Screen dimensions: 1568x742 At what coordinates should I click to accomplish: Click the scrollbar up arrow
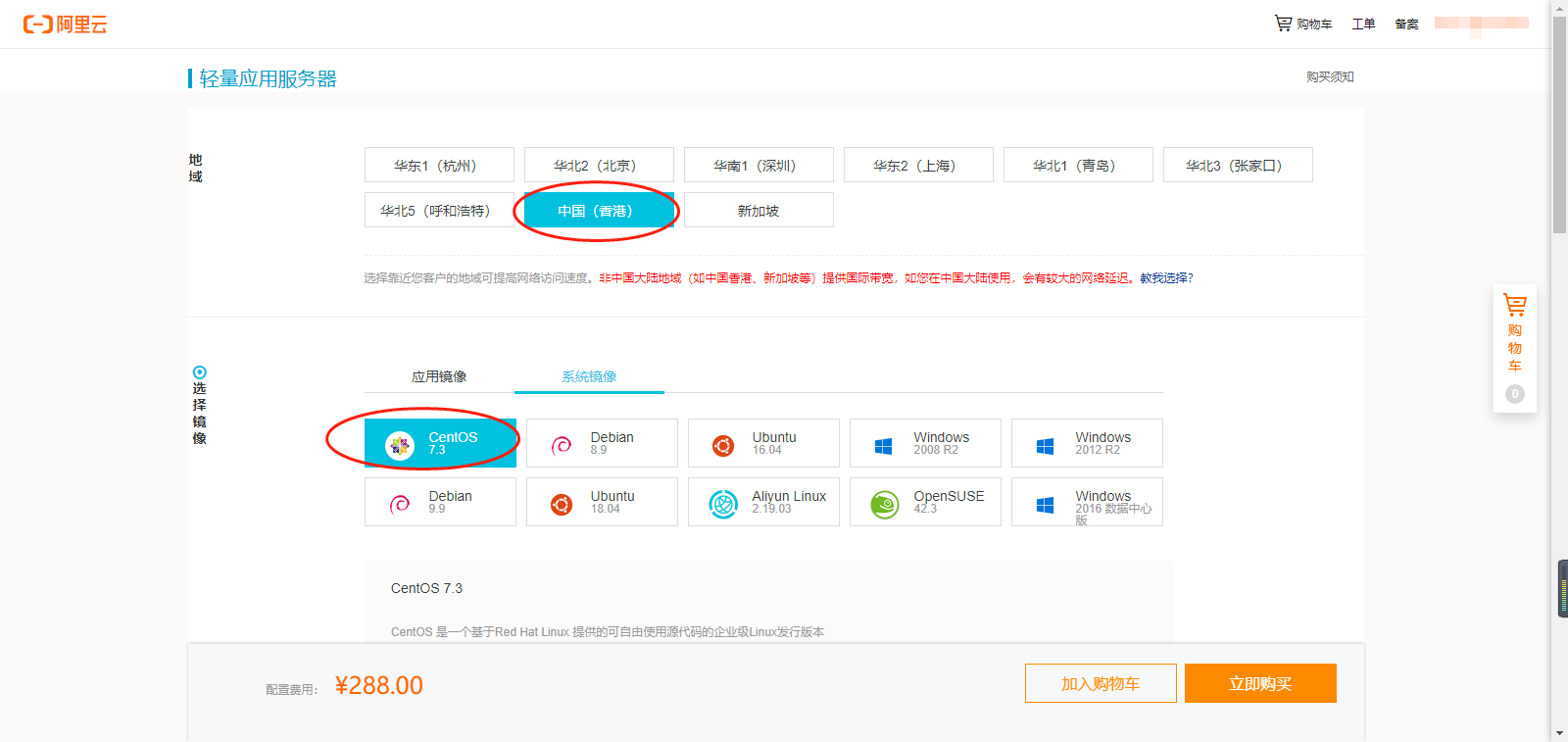coord(1559,8)
